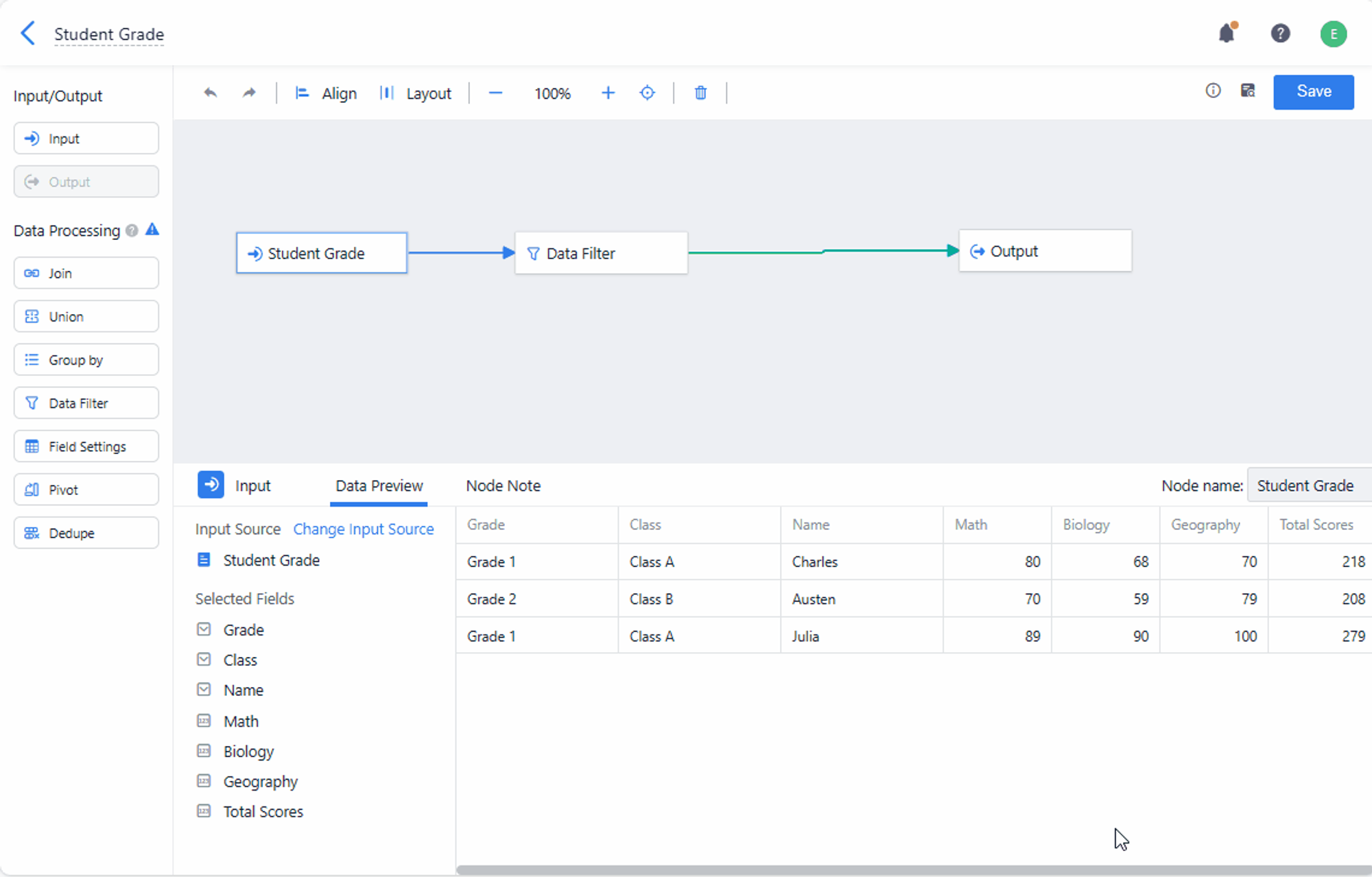
Task: Click the Total Scores column header
Action: click(x=1320, y=525)
